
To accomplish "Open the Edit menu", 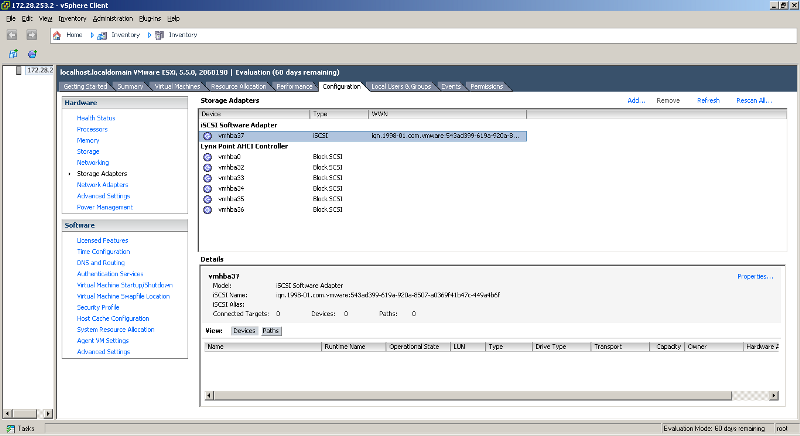I will coord(27,18).
